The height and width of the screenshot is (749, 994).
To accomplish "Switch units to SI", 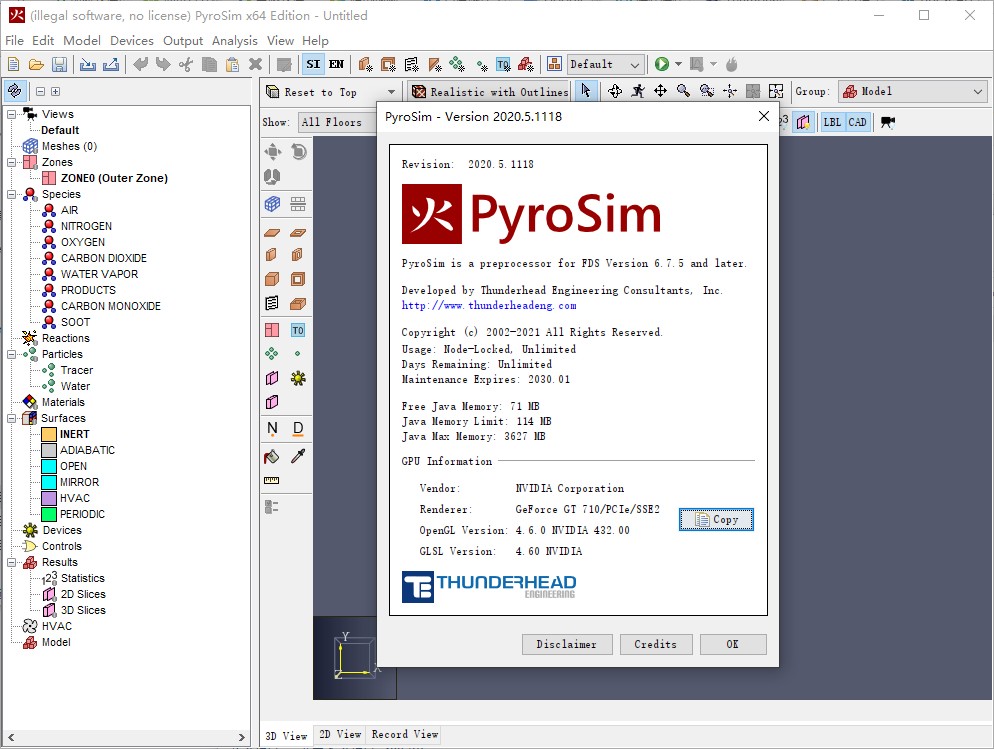I will coord(312,62).
